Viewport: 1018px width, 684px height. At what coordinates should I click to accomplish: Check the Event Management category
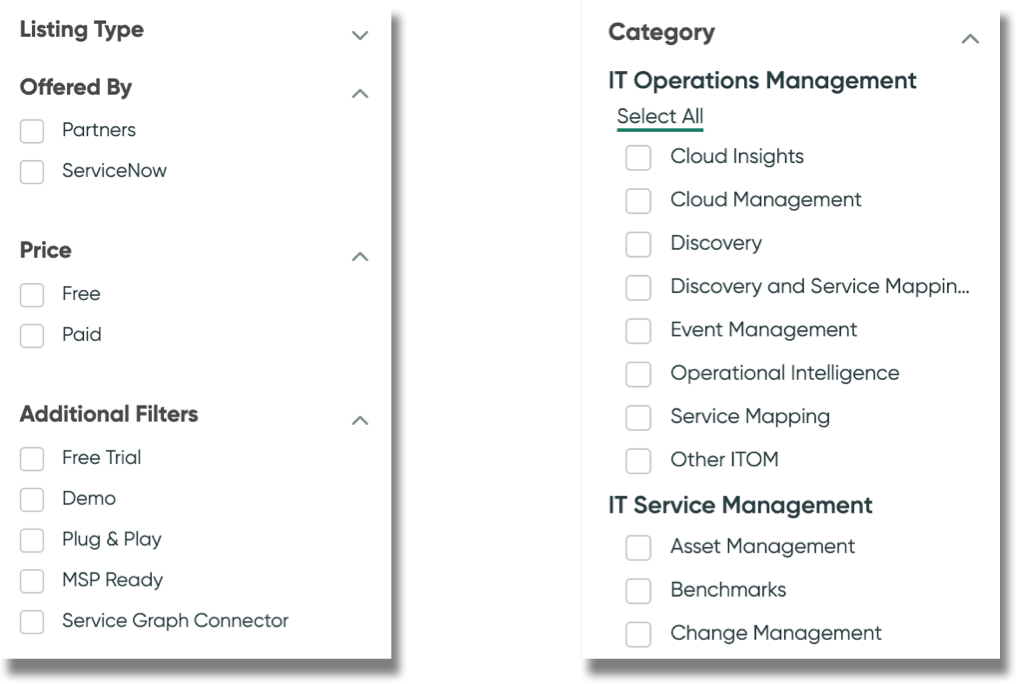(638, 330)
